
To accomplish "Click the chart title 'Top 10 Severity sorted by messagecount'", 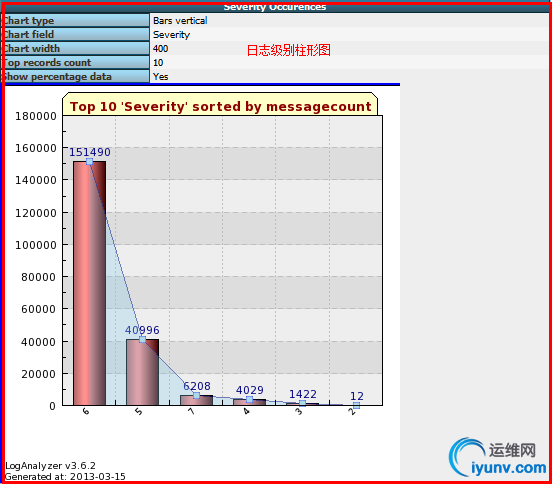I will coord(220,106).
